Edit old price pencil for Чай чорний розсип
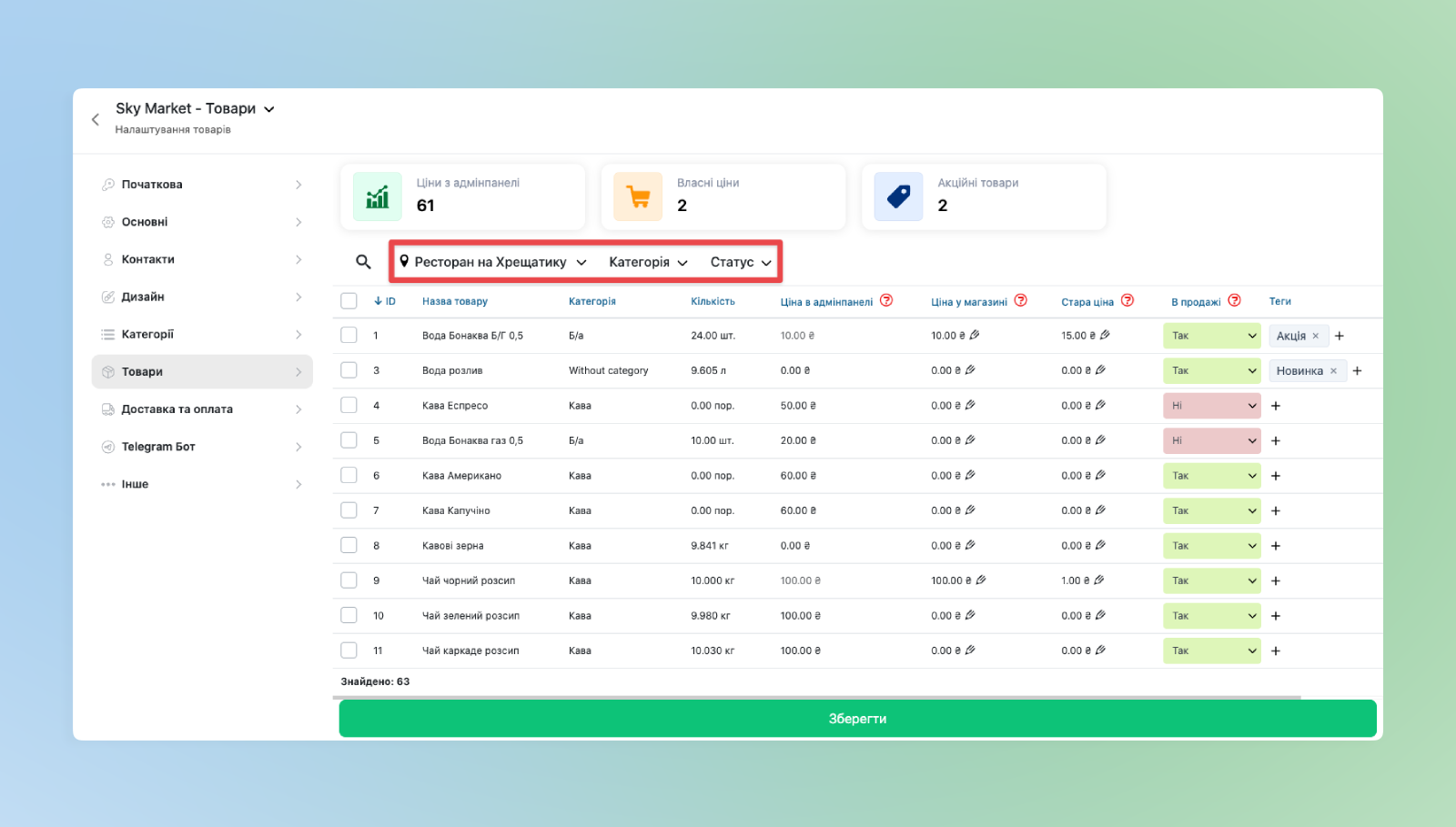The width and height of the screenshot is (1456, 827). tap(1099, 580)
